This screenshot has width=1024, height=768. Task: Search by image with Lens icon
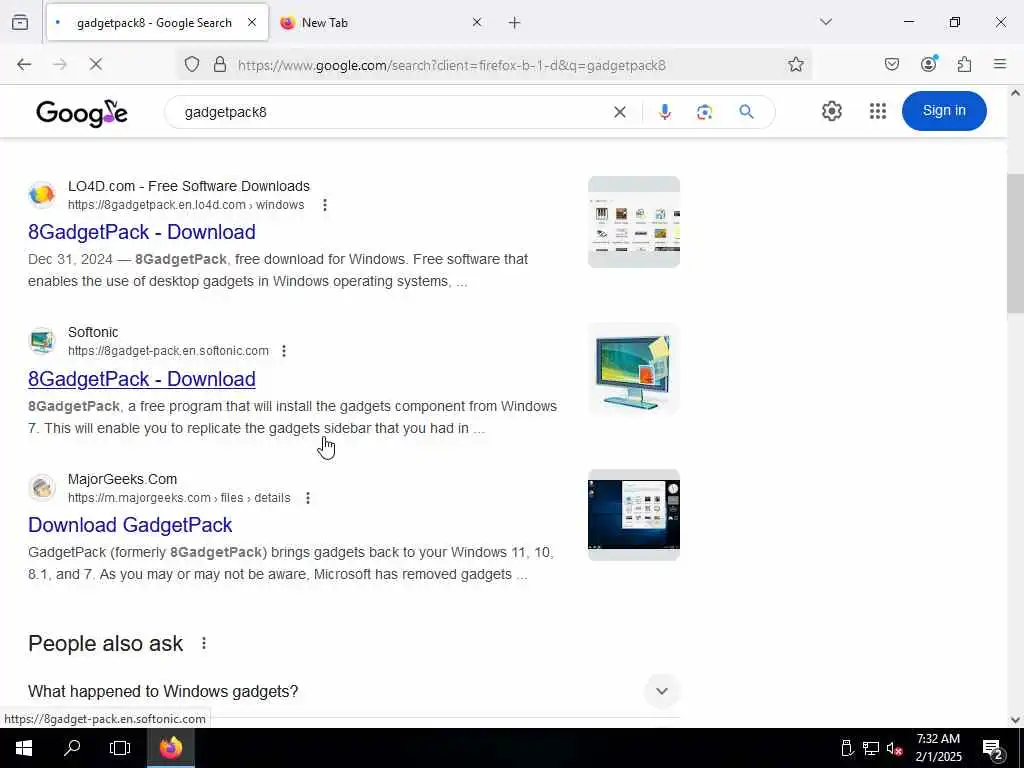click(x=704, y=112)
